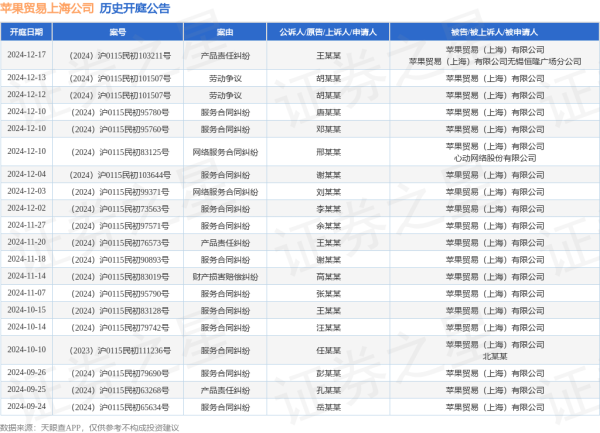Click defendant 苹果贸易（上海）有限公司无锡恒隆广场分公司
Screen dimensions: 600x433
coord(495,62)
